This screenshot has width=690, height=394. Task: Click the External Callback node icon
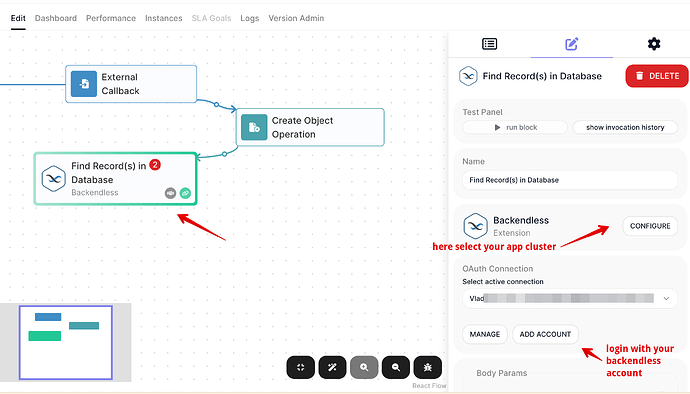coord(84,84)
